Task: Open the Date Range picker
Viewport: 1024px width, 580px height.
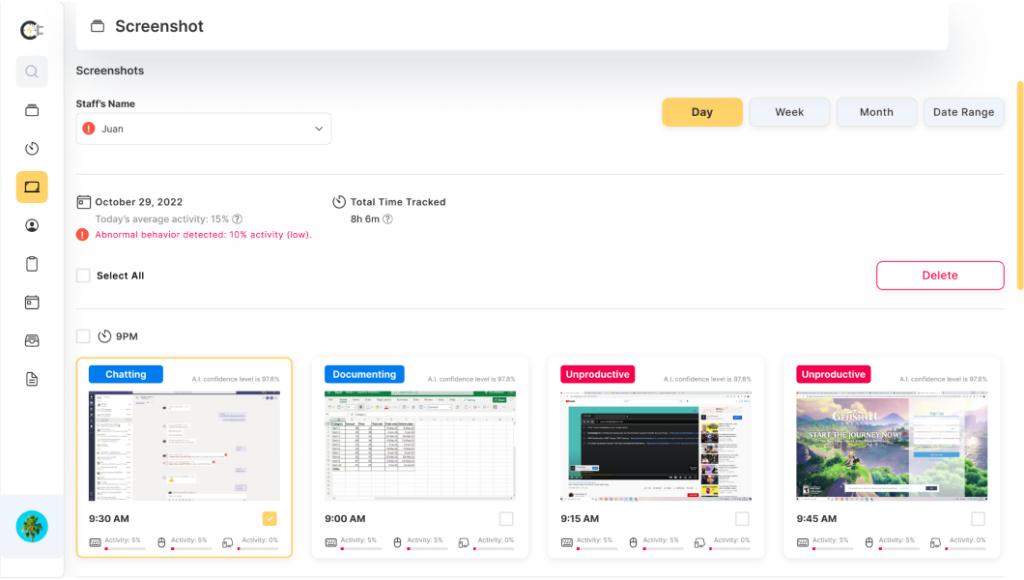Action: 963,112
